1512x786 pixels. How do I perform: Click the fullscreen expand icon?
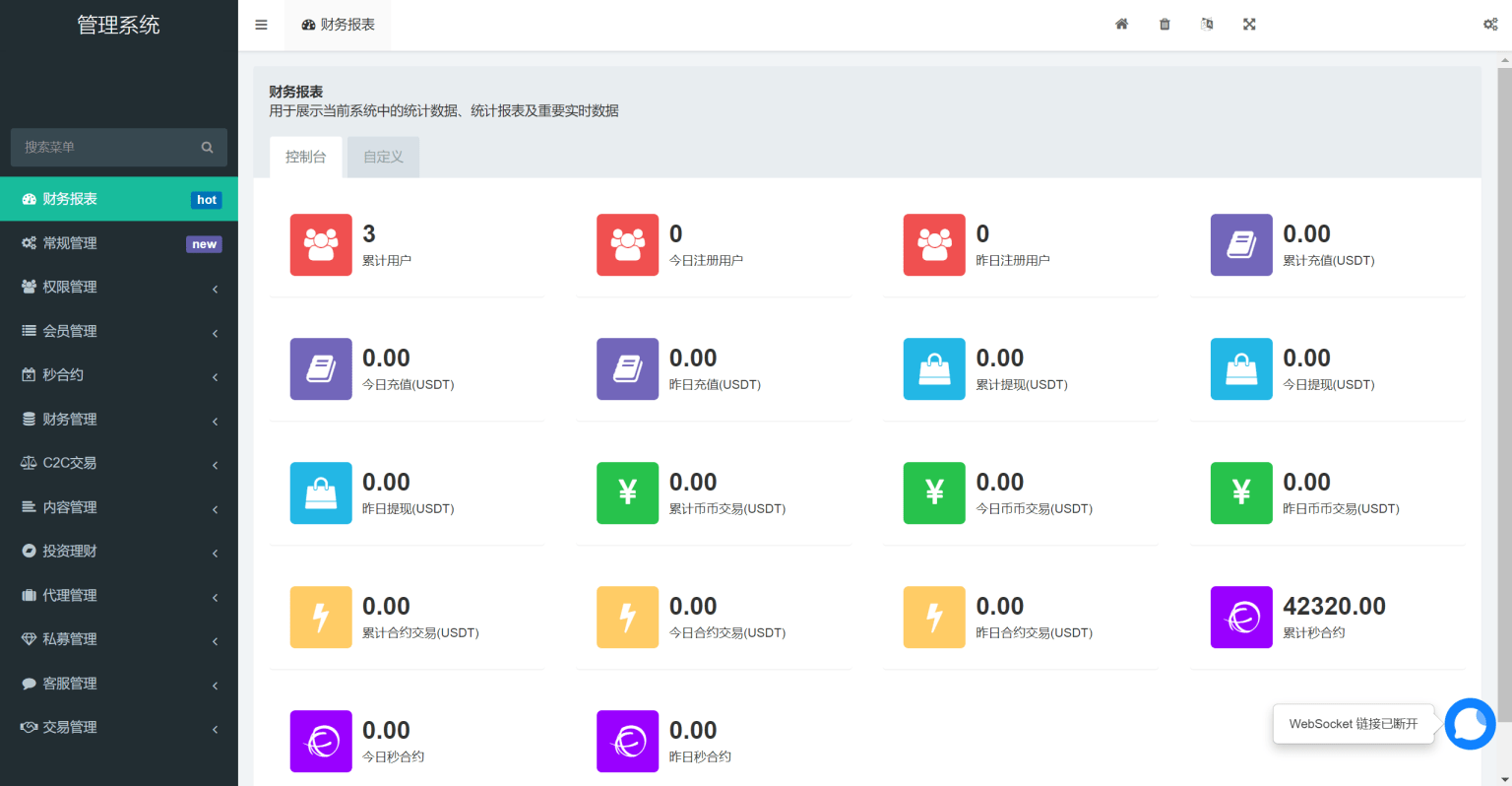click(1249, 25)
